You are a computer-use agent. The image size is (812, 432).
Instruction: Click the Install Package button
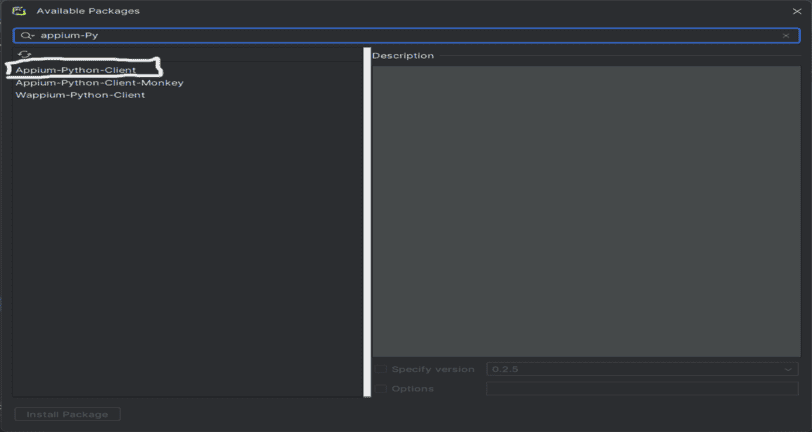tap(67, 414)
